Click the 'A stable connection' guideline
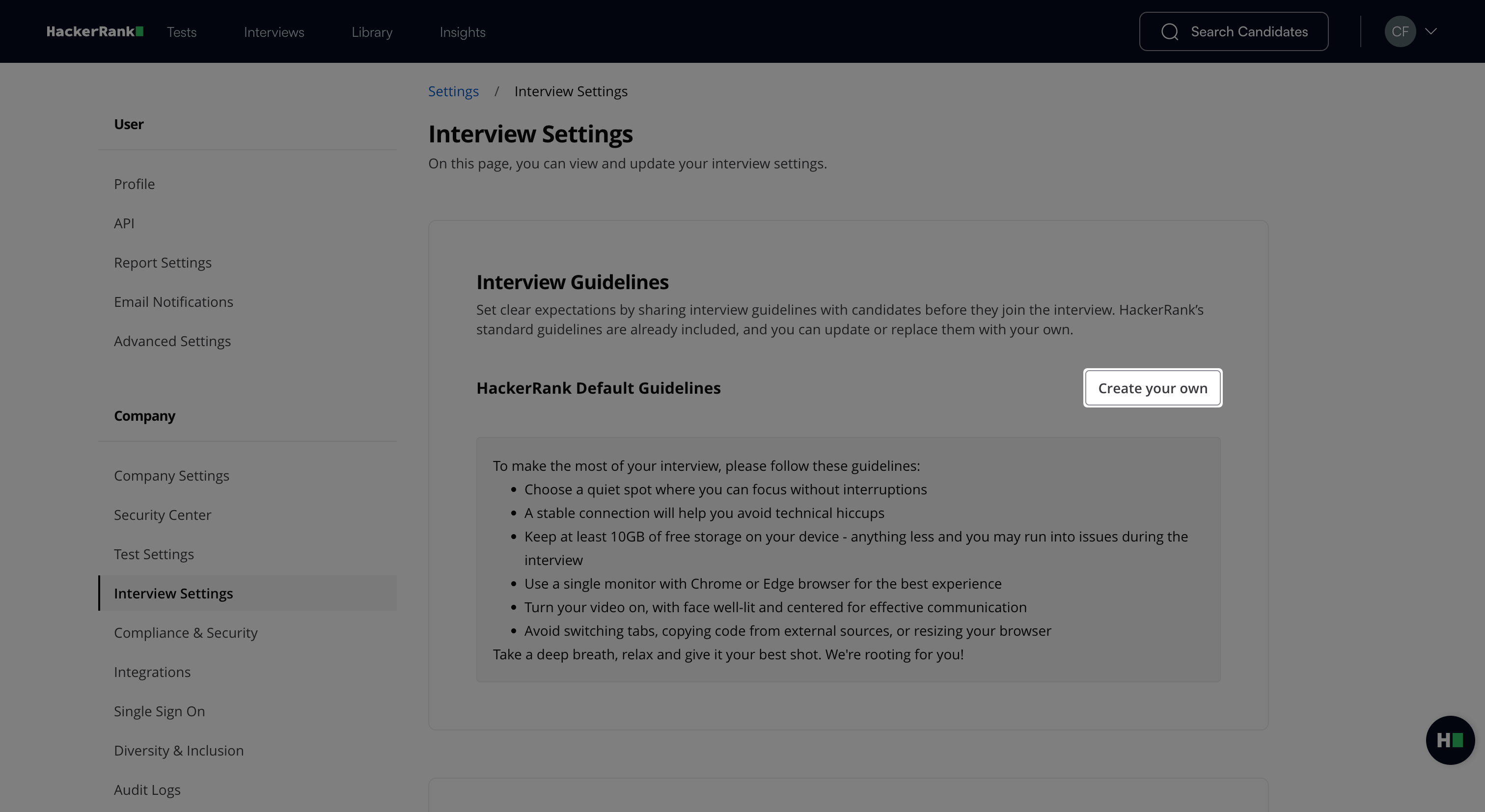This screenshot has width=1485, height=812. pos(704,513)
